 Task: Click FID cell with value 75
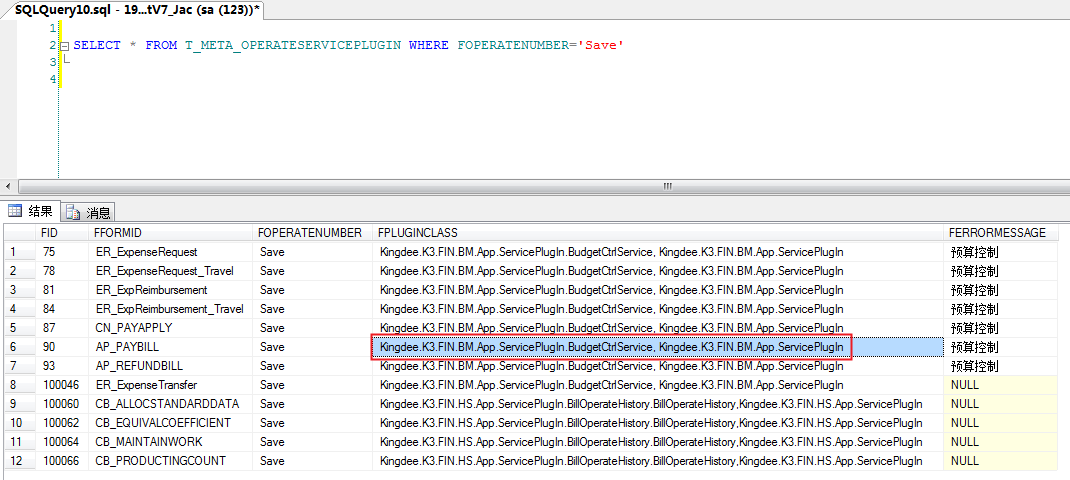(63, 252)
